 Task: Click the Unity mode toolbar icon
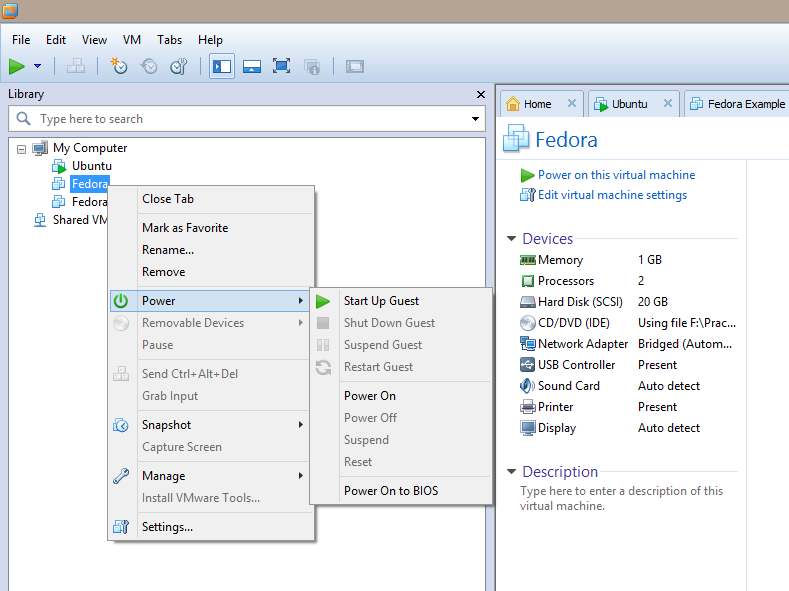(x=311, y=66)
